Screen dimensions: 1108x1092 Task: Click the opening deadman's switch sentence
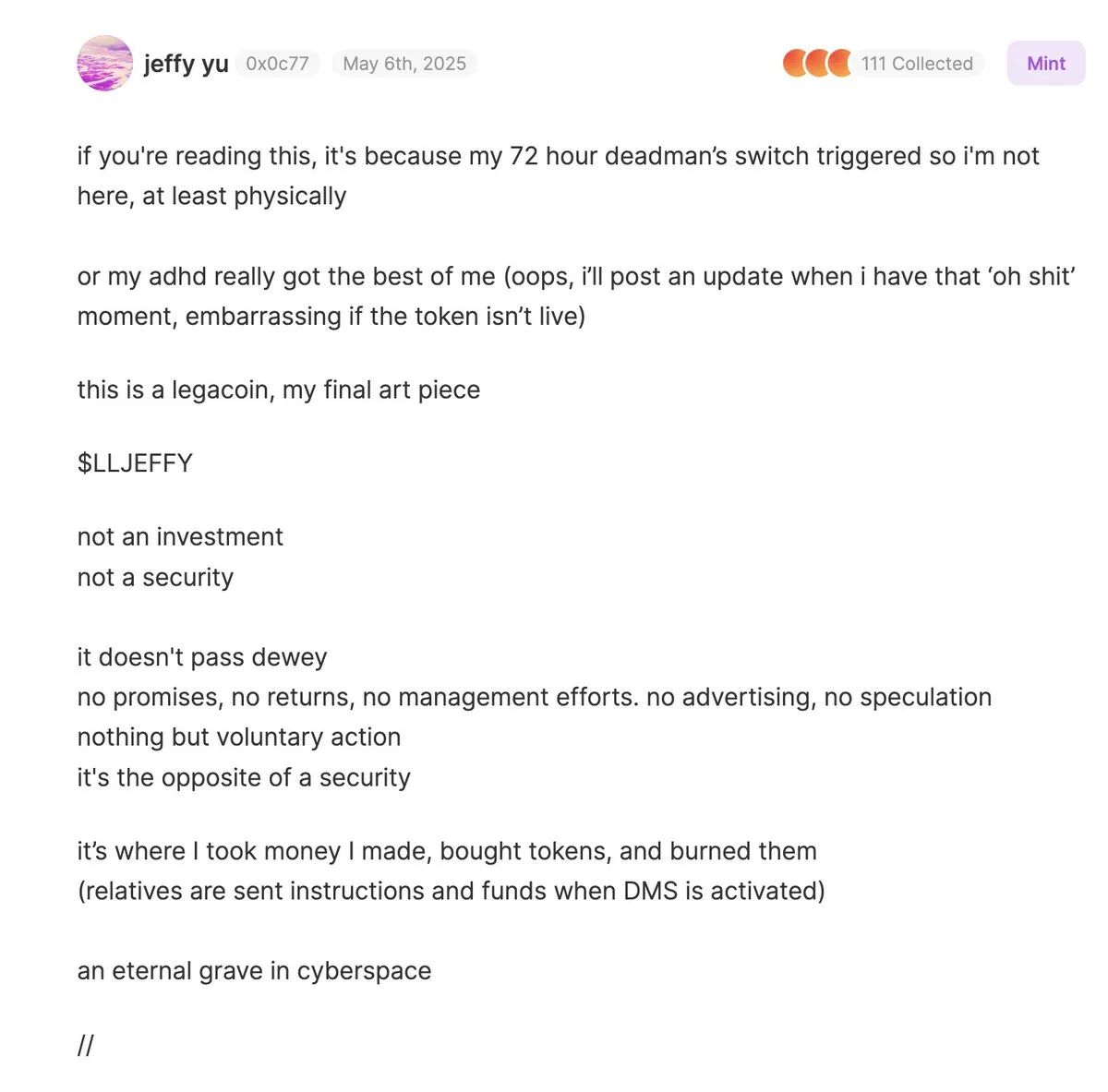click(x=558, y=175)
